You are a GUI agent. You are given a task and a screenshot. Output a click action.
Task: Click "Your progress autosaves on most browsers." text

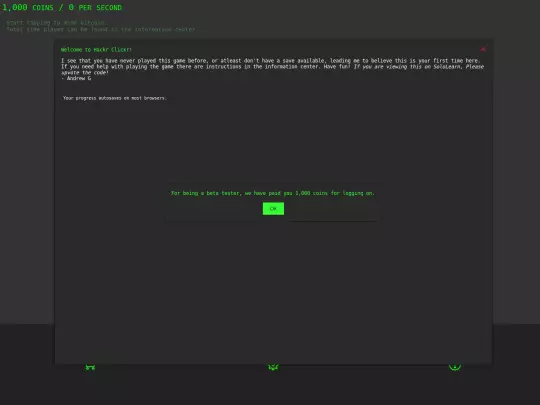[115, 98]
